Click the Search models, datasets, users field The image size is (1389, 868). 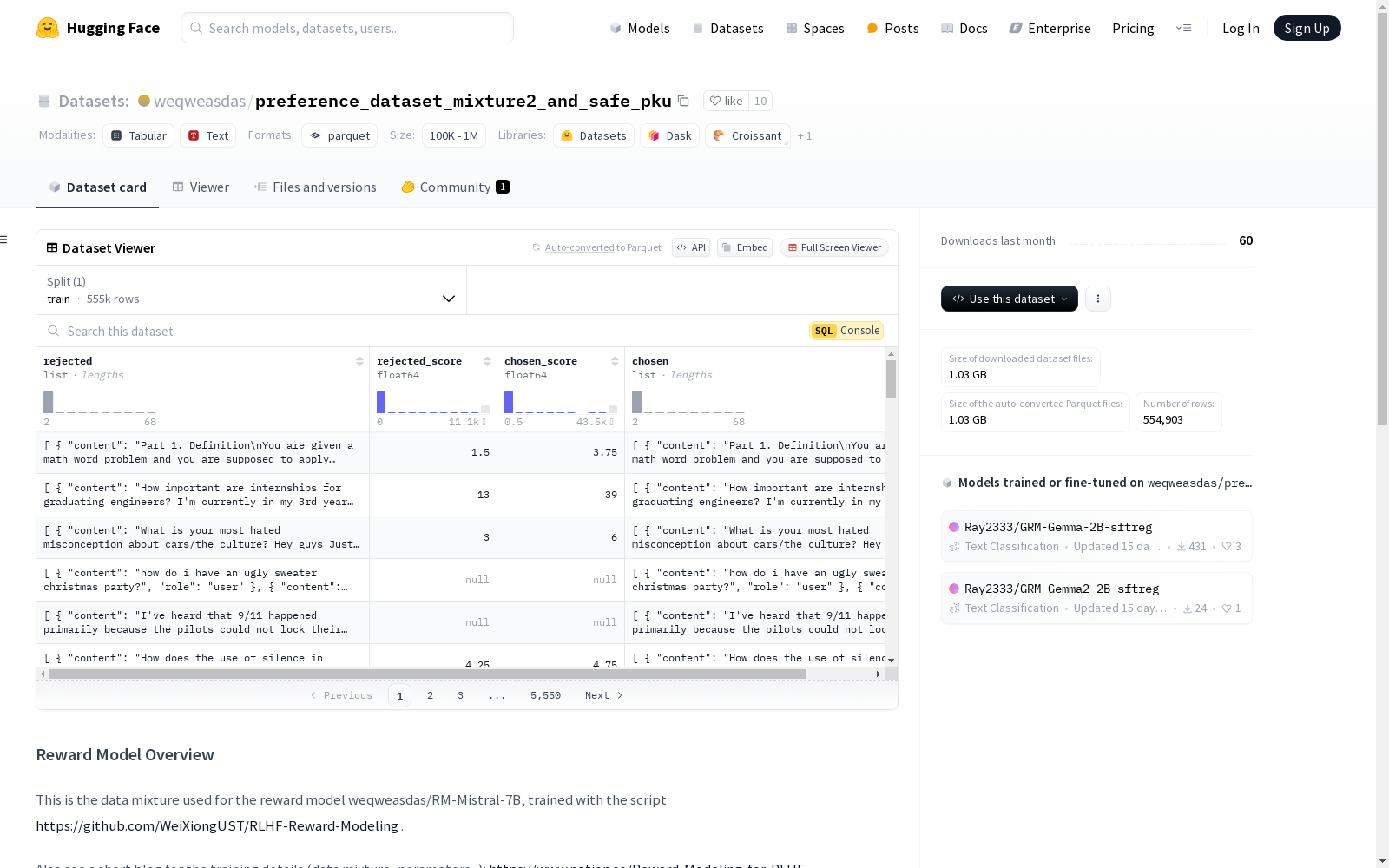(x=347, y=28)
